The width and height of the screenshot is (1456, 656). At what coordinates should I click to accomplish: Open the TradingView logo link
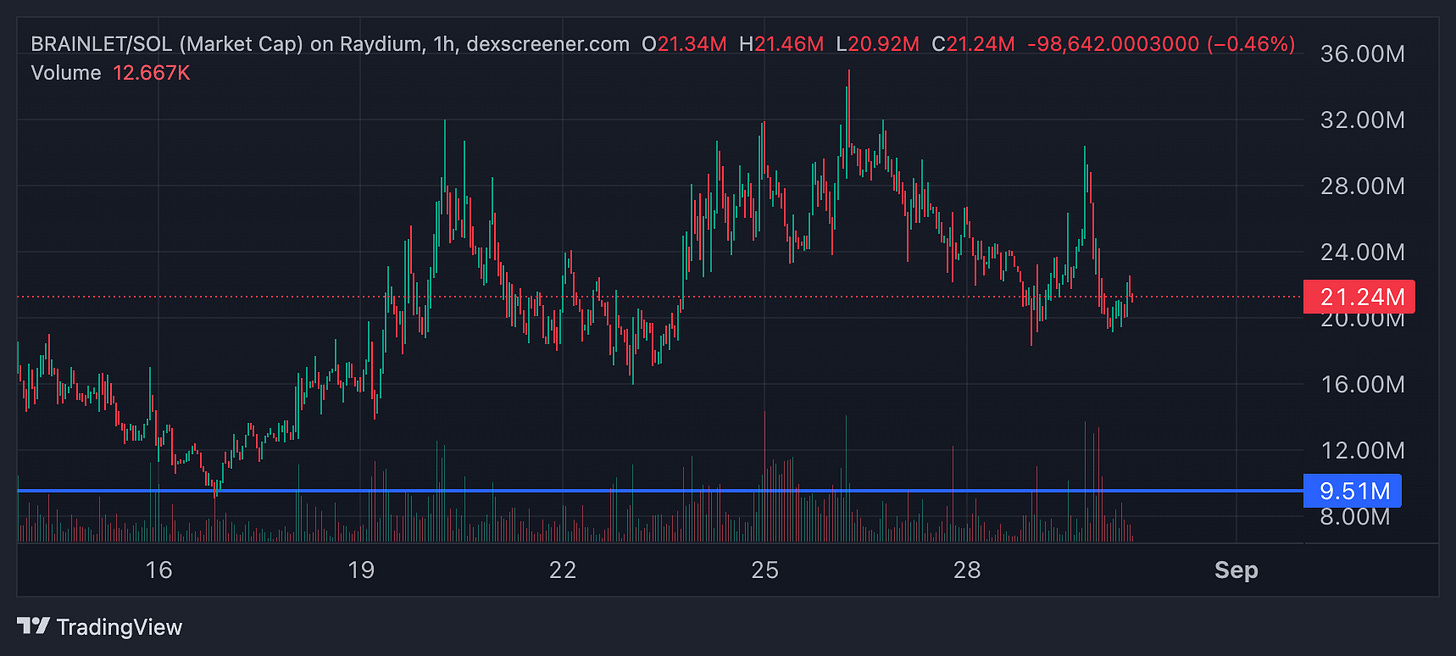(x=100, y=627)
